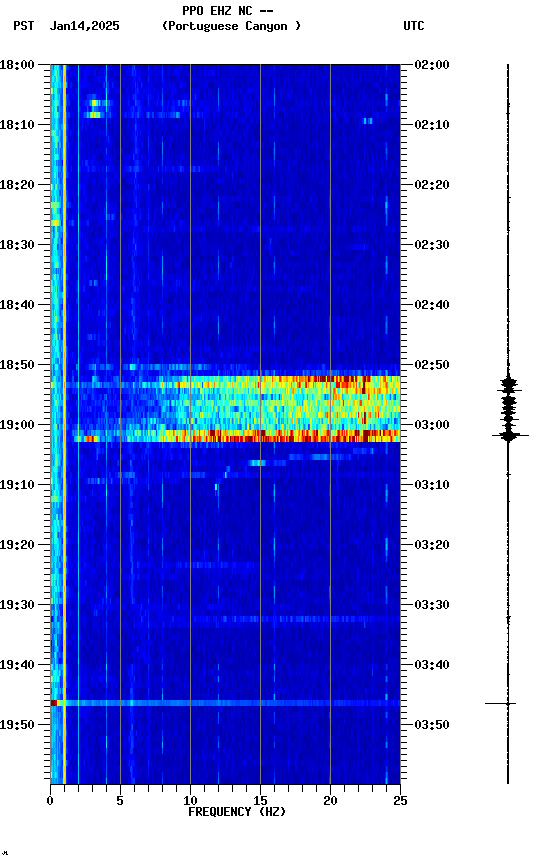The width and height of the screenshot is (552, 864).
Task: Click the 03:30 UTC time label
Action: coord(432,606)
